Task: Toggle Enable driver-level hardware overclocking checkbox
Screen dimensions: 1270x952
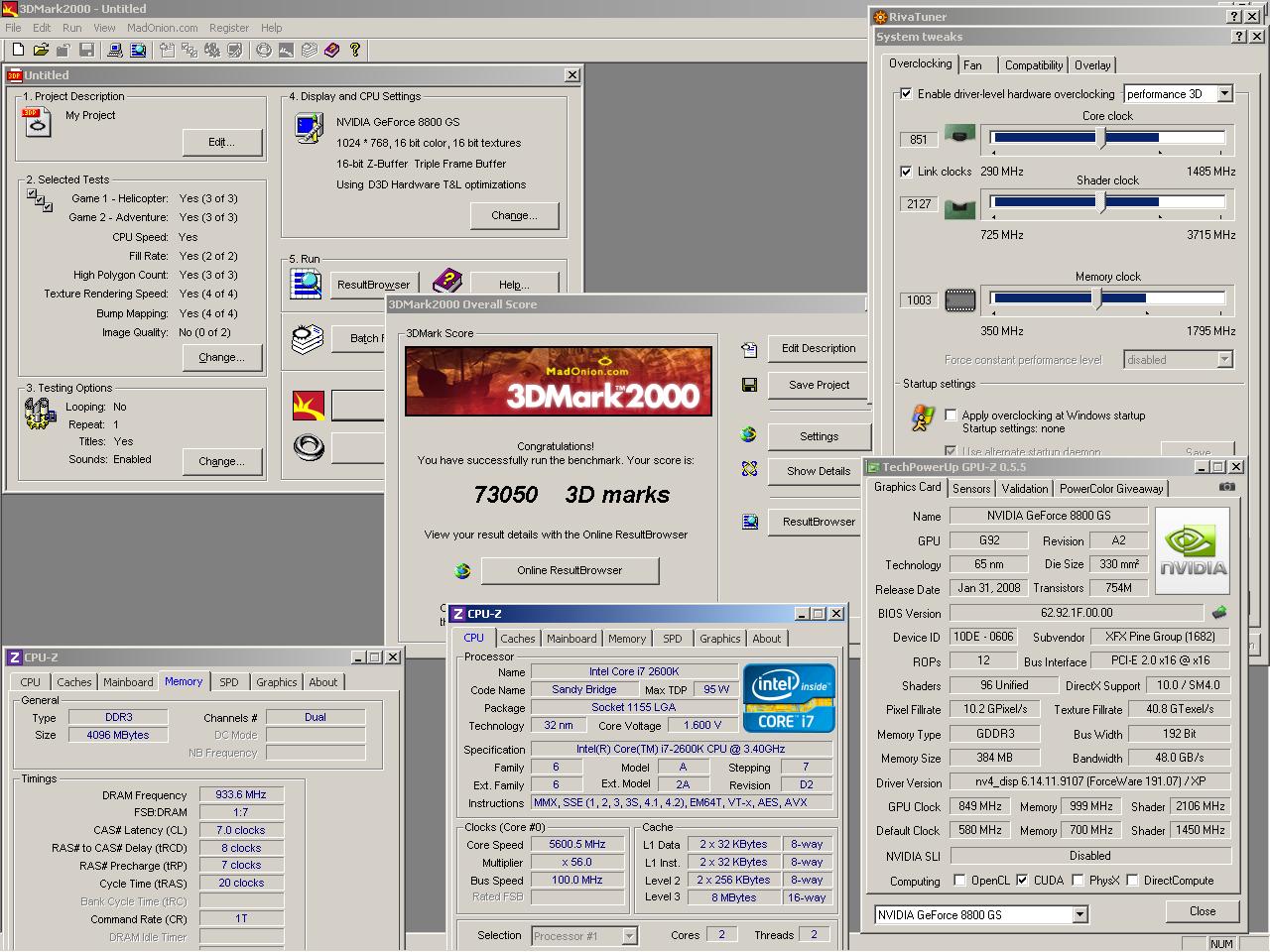Action: (x=906, y=94)
